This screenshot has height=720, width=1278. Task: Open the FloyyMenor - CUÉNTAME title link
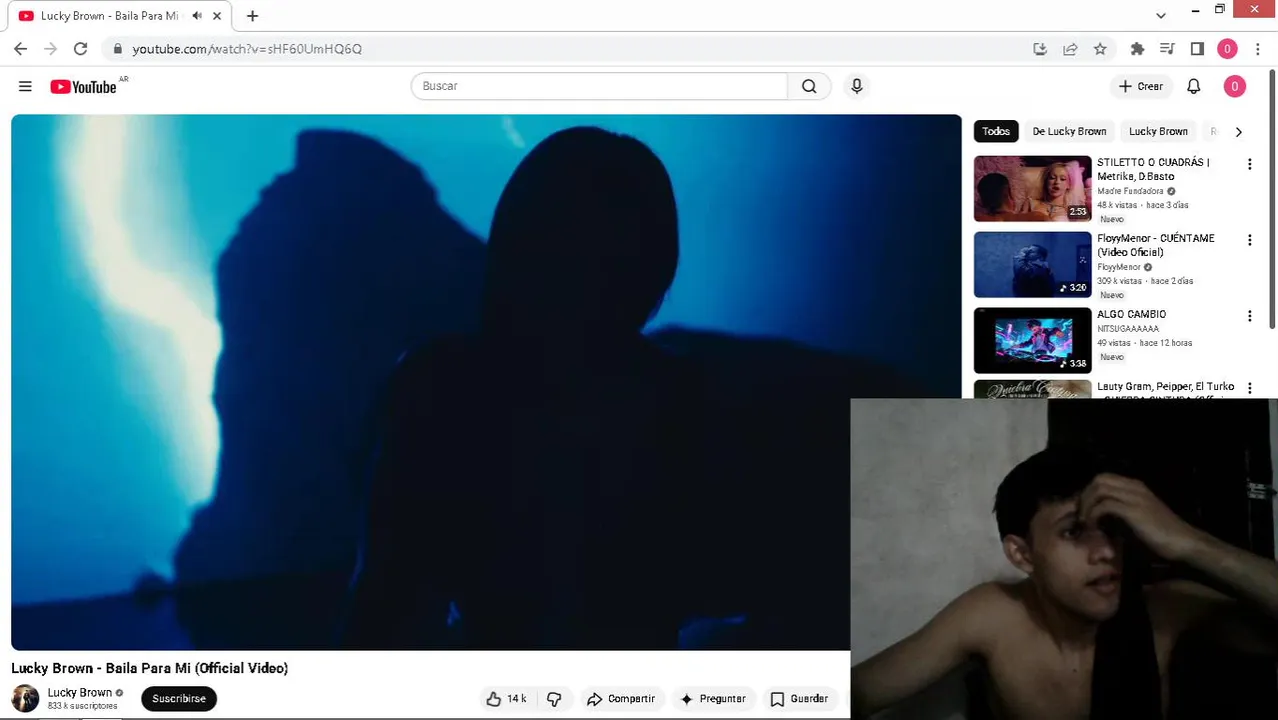pos(1156,245)
